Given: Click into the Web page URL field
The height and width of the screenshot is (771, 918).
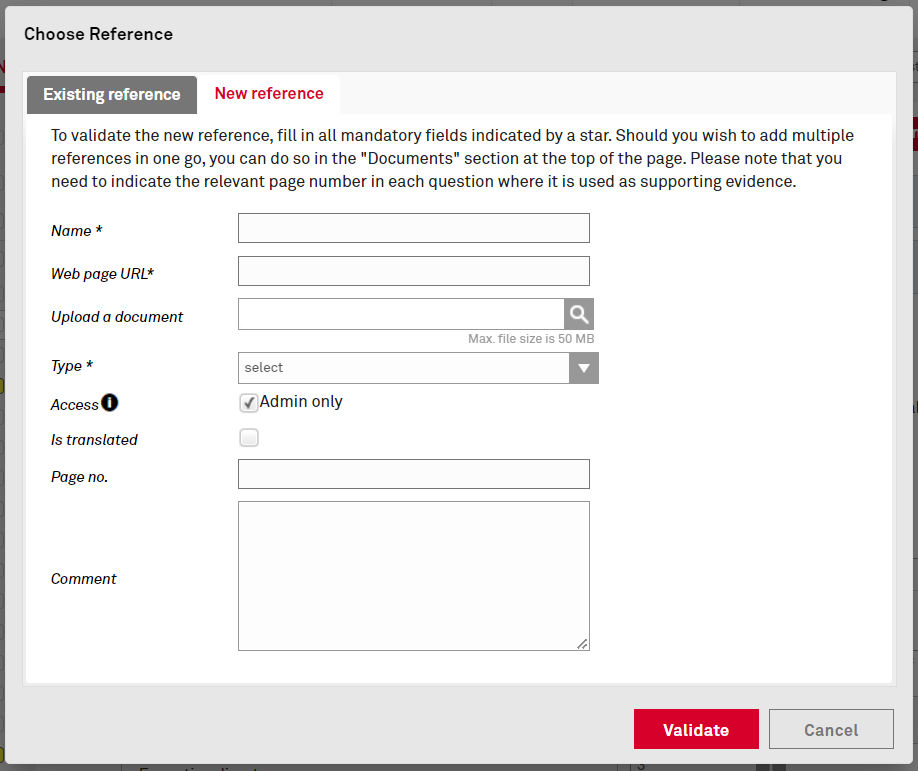Looking at the screenshot, I should coord(414,271).
